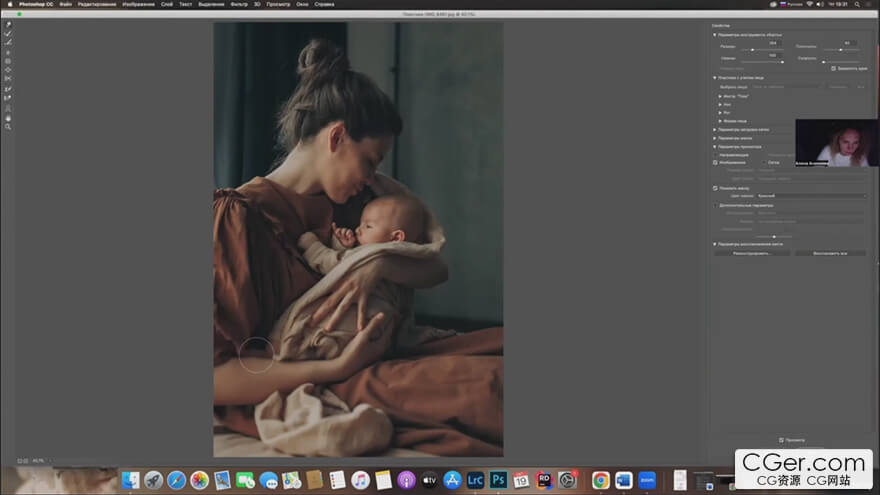Screen dimensions: 880x495
Task: Click the 'Реконструировать...' button
Action: tap(751, 253)
